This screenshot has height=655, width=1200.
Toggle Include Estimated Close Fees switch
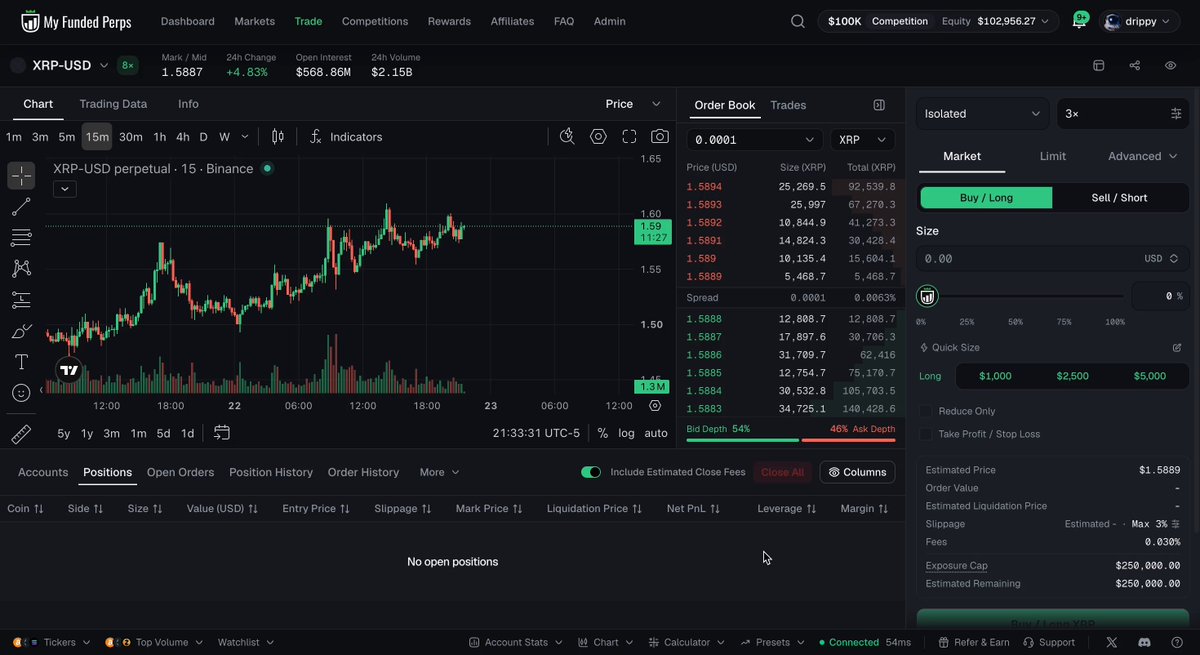(591, 472)
